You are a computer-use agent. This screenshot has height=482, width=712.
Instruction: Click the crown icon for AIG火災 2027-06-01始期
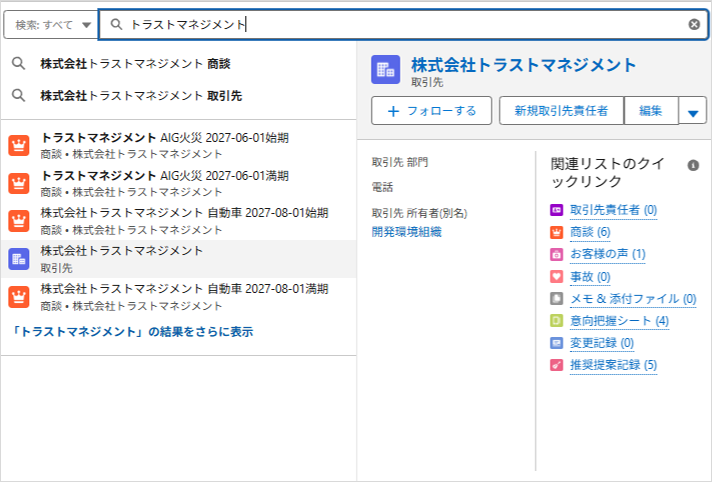point(19,145)
